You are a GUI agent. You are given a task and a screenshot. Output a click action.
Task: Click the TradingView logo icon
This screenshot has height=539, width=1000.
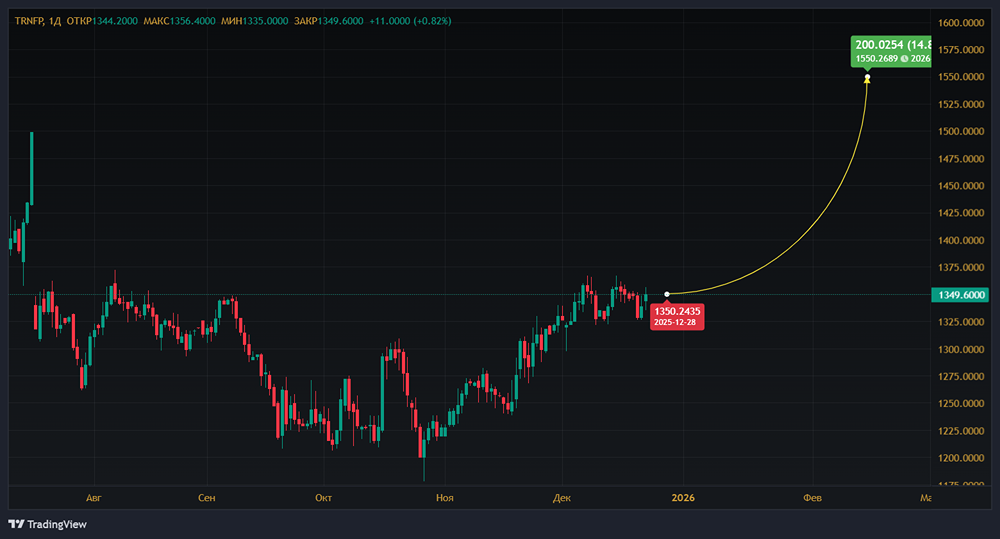coord(16,524)
